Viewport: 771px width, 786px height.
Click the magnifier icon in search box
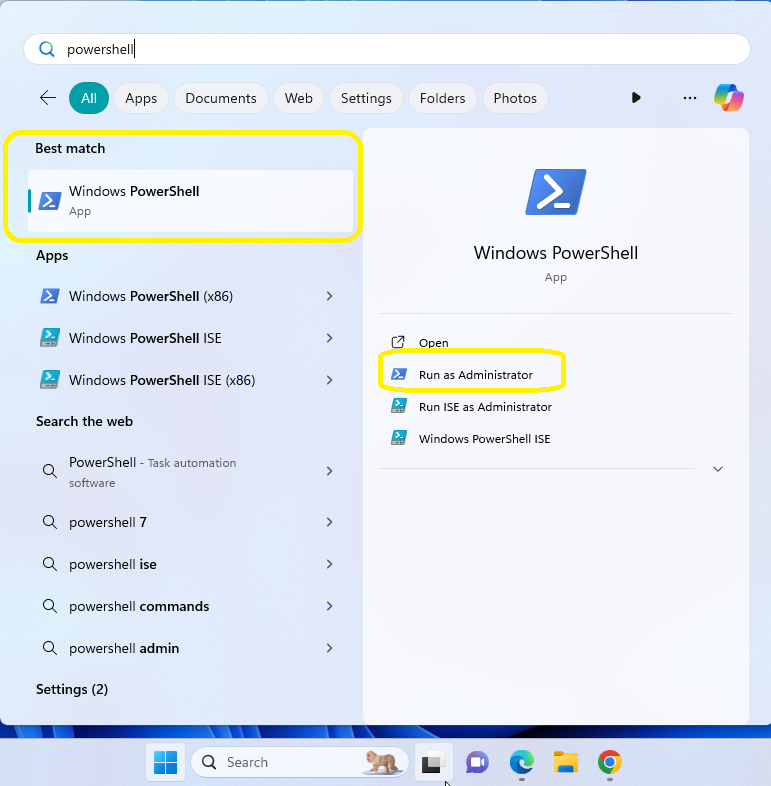point(47,49)
